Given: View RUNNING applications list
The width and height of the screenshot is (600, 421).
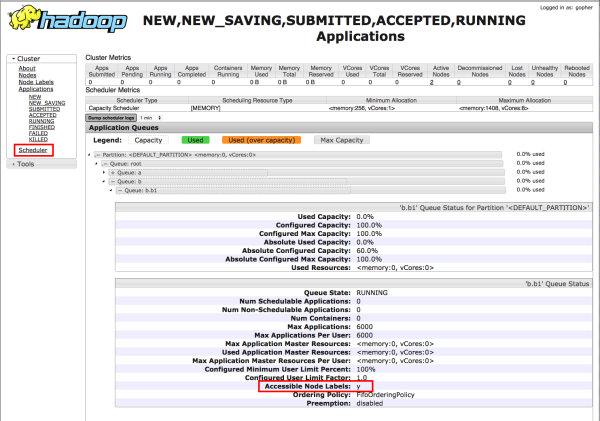Looking at the screenshot, I should click(42, 121).
